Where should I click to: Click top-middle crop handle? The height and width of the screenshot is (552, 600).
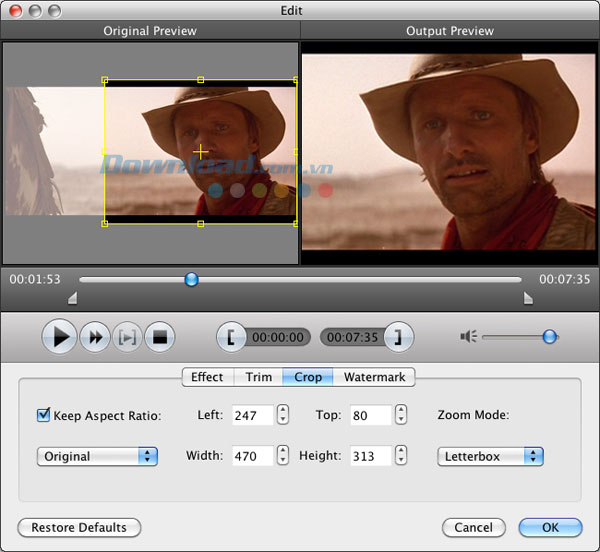pyautogui.click(x=200, y=80)
